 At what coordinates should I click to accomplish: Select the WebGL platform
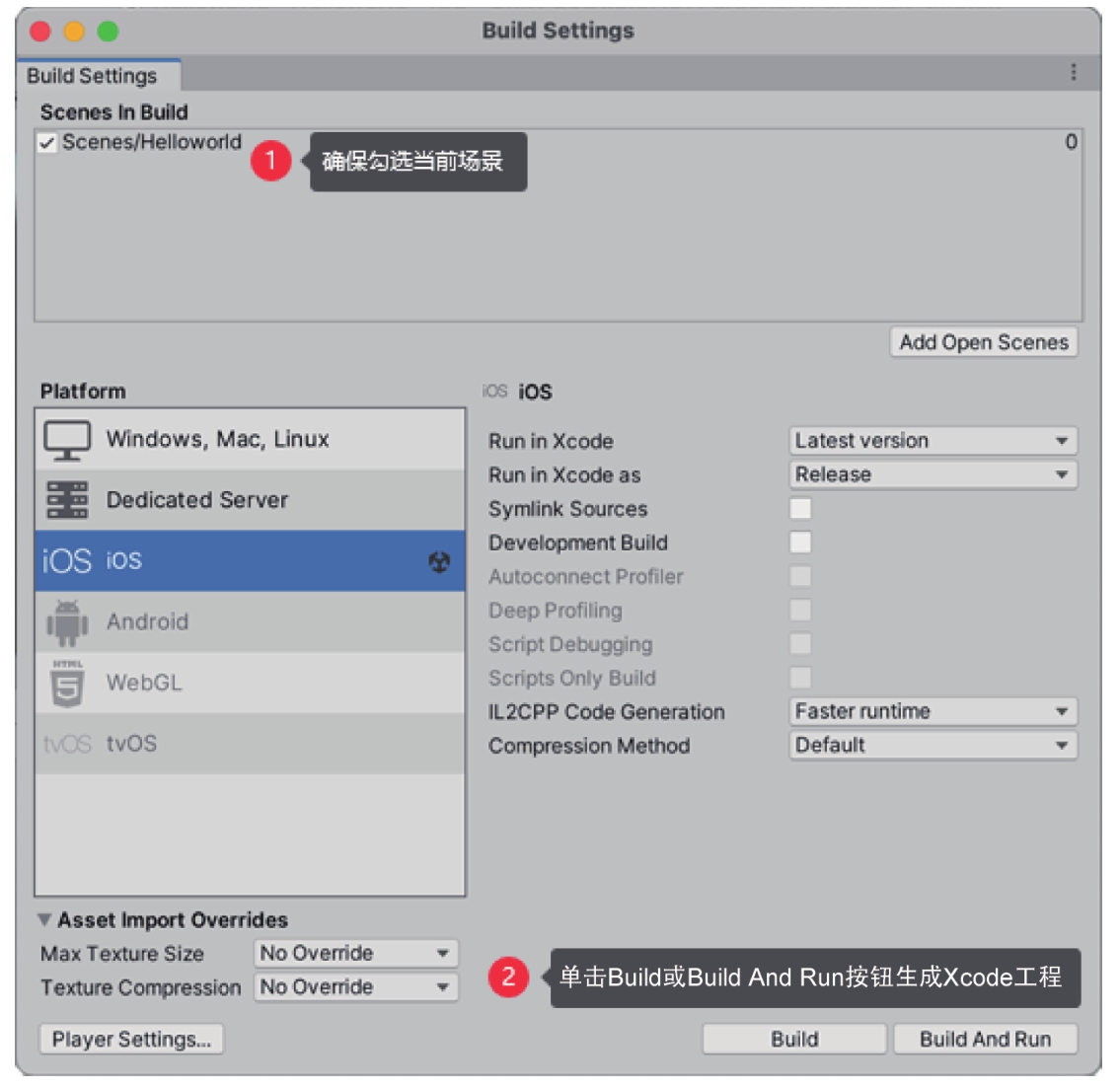[x=250, y=683]
